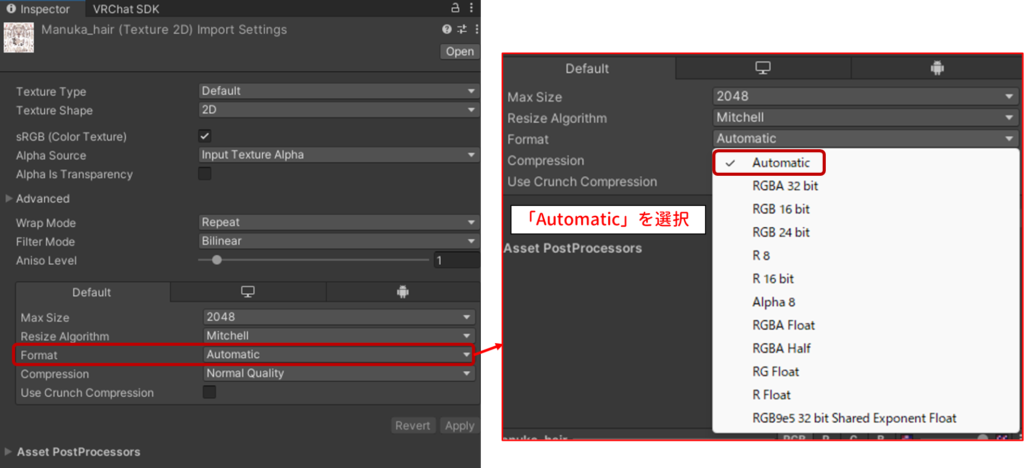1024x468 pixels.
Task: Click the Android icon tab in zoomed panel
Action: click(x=937, y=68)
